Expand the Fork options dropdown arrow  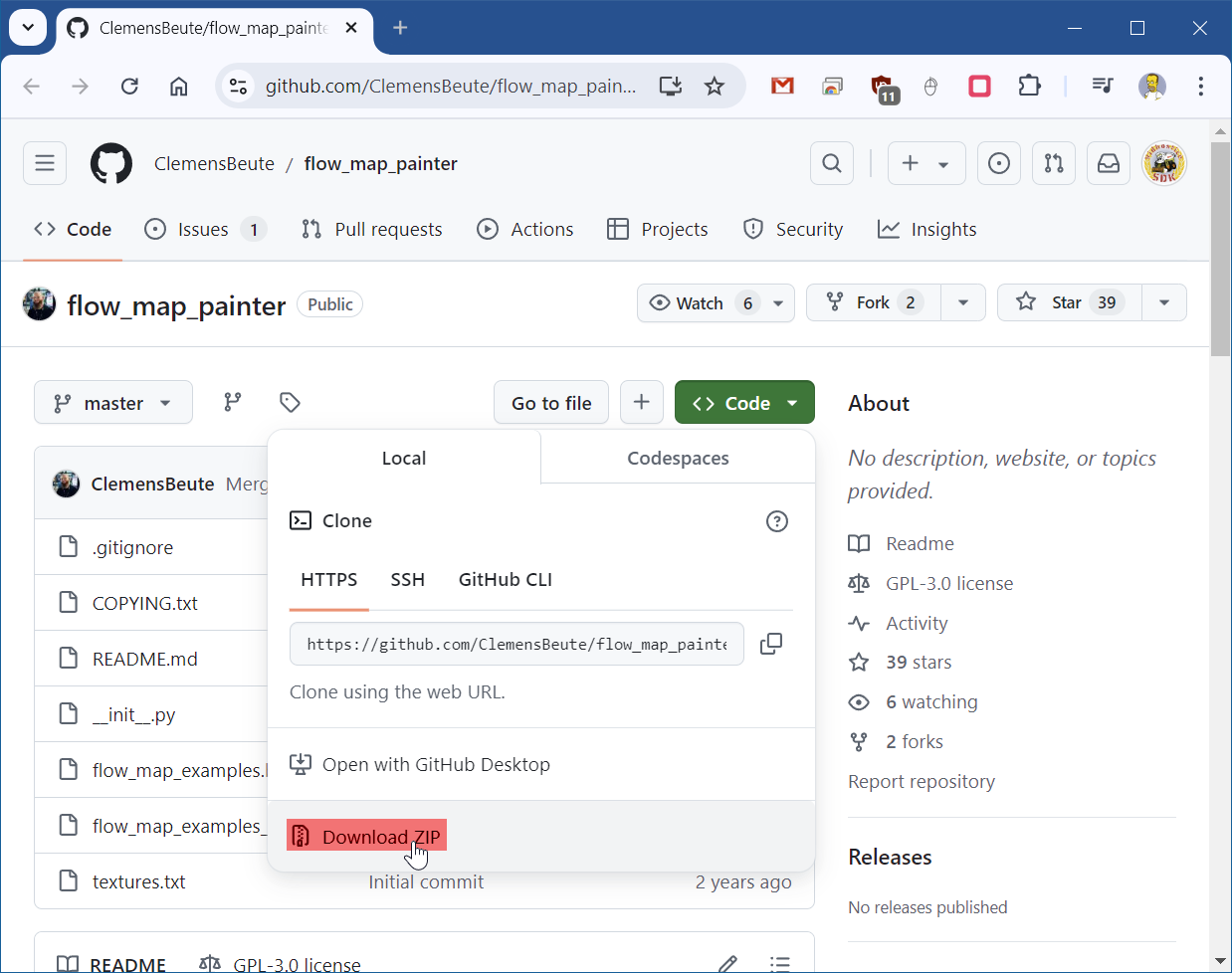tap(963, 302)
